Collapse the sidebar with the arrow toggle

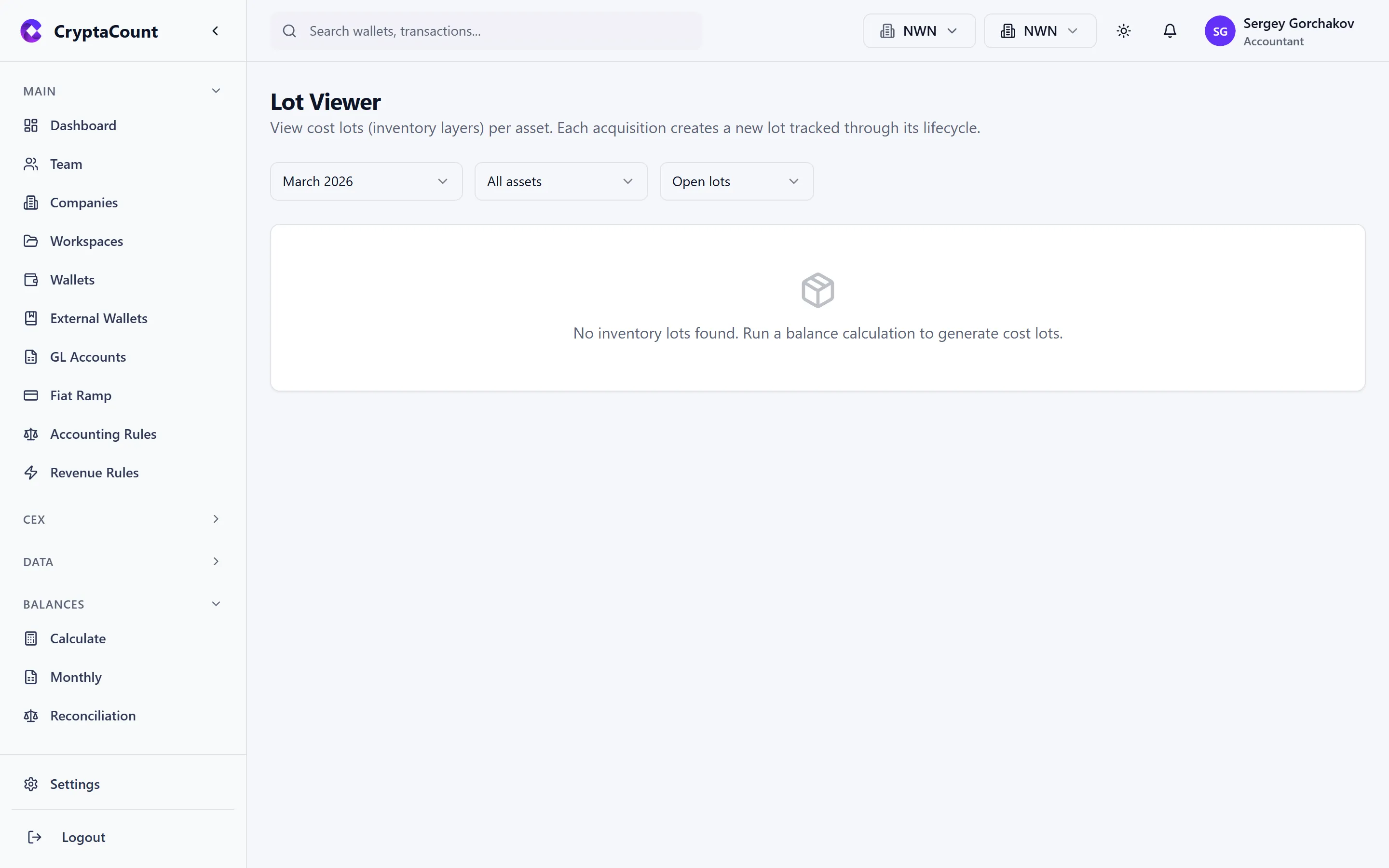pos(215,30)
